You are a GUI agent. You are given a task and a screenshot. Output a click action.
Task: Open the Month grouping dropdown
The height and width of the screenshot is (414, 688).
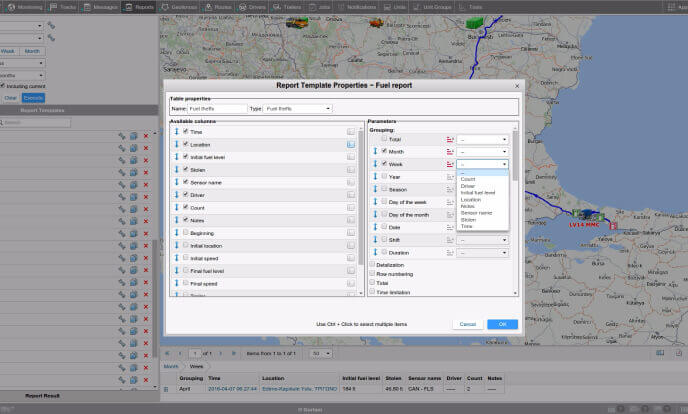click(484, 151)
